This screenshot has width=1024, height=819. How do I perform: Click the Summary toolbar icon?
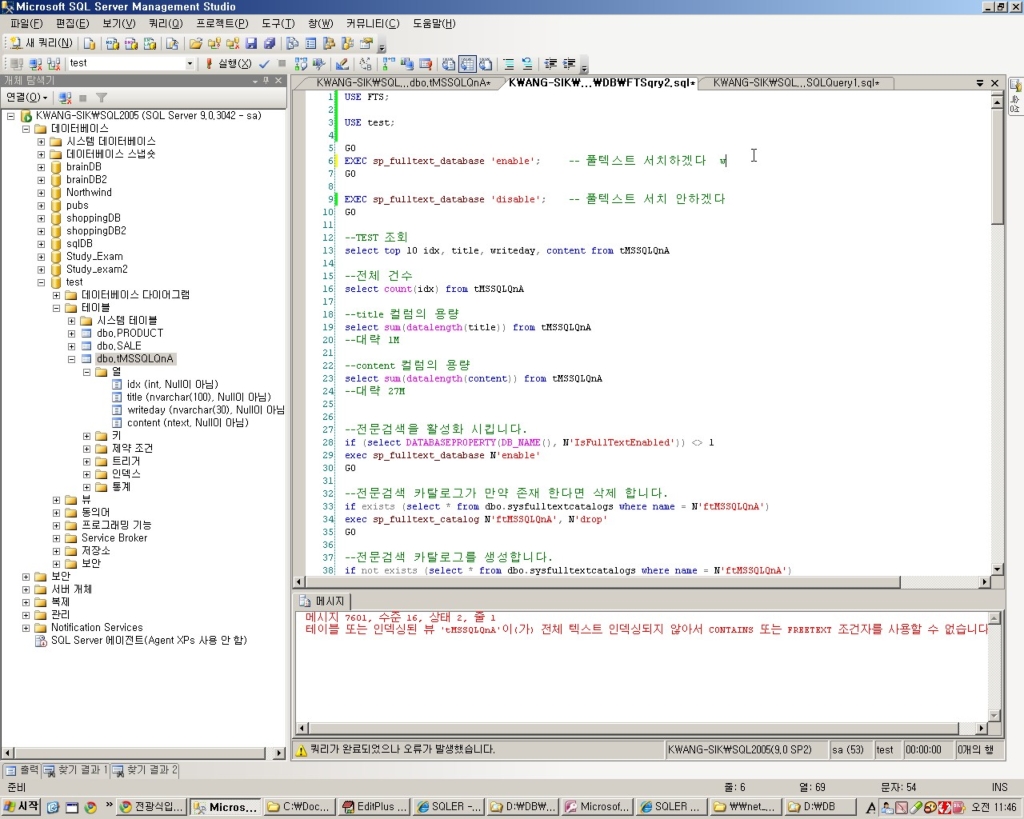coord(311,43)
